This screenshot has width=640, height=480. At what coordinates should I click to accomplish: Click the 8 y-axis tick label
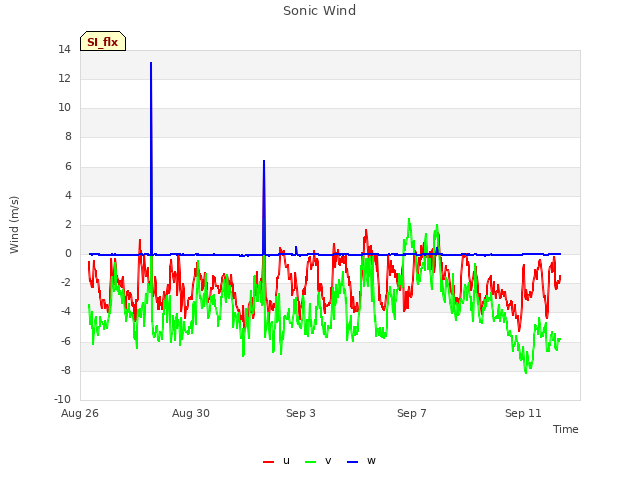point(68,137)
